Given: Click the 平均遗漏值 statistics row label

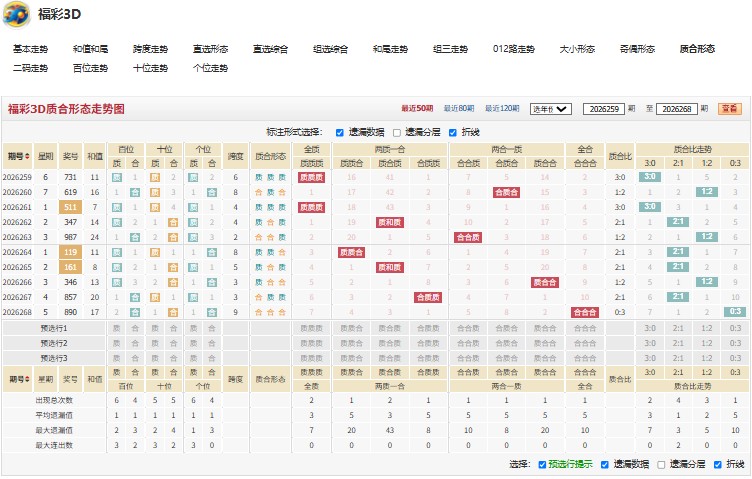Looking at the screenshot, I should click(54, 415).
